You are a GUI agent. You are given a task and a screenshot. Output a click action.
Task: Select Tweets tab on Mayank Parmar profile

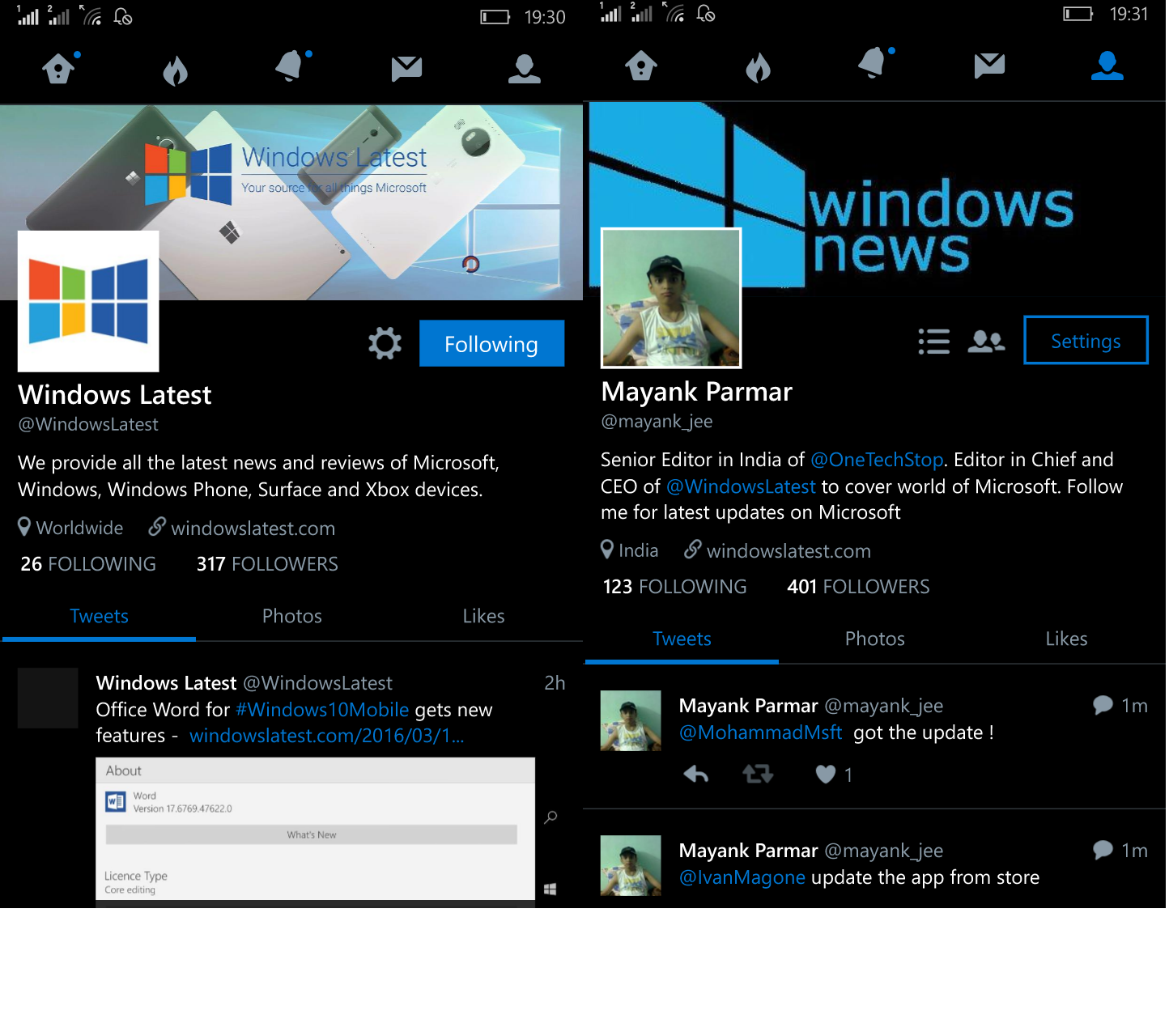682,639
